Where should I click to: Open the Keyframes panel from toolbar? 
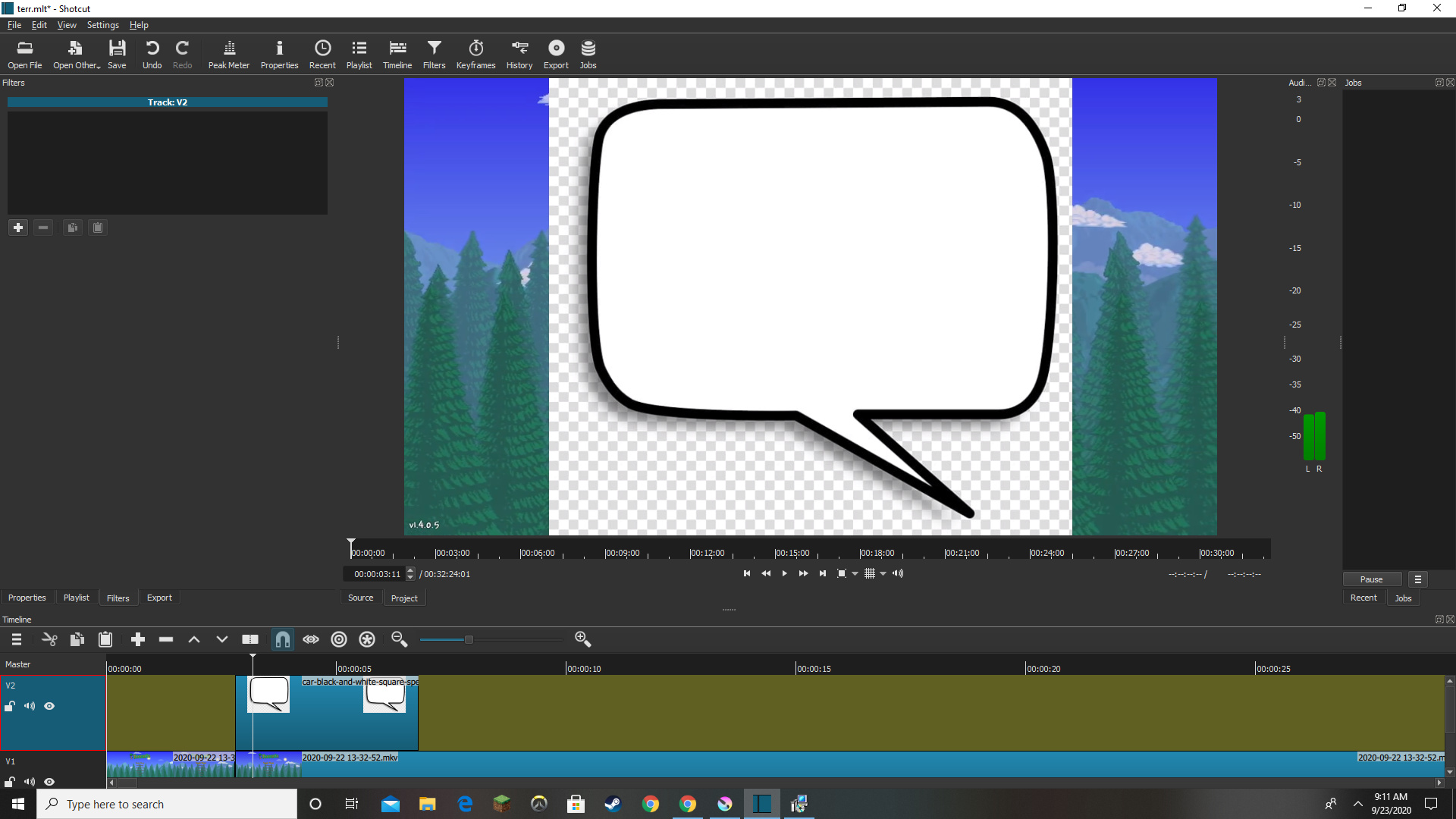click(475, 54)
